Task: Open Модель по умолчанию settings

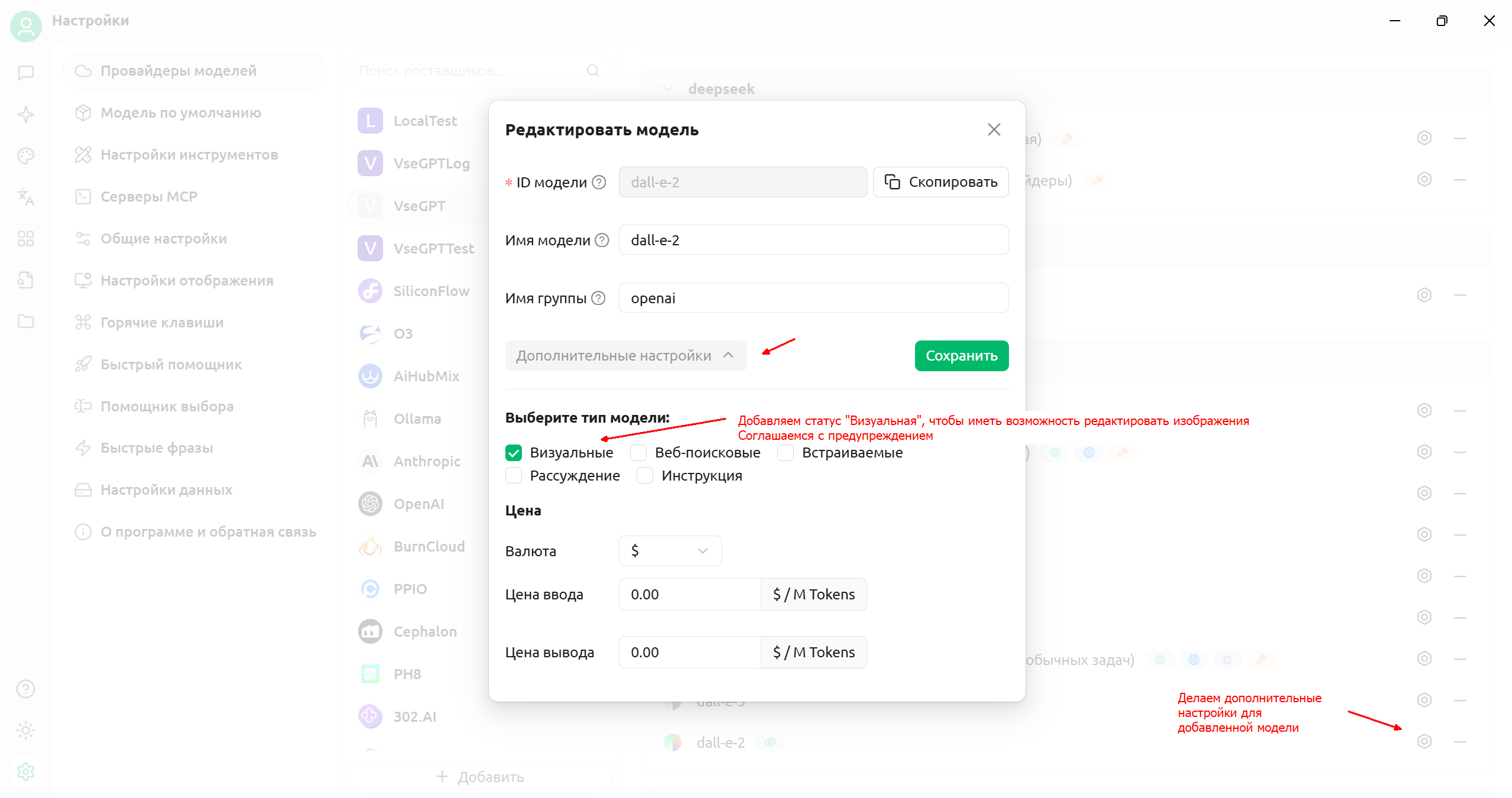Action: (195, 113)
